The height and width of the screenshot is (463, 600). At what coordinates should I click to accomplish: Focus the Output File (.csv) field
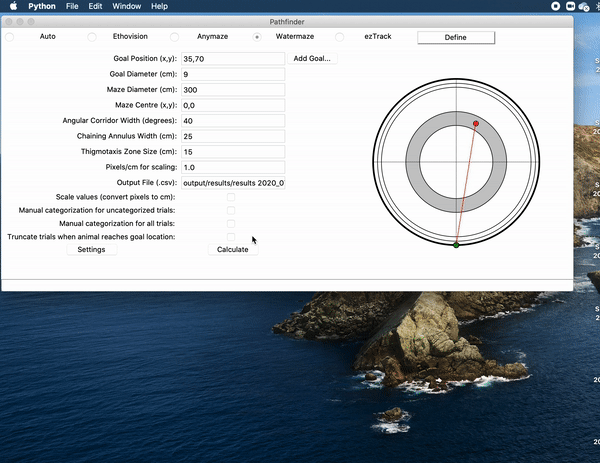pos(233,183)
